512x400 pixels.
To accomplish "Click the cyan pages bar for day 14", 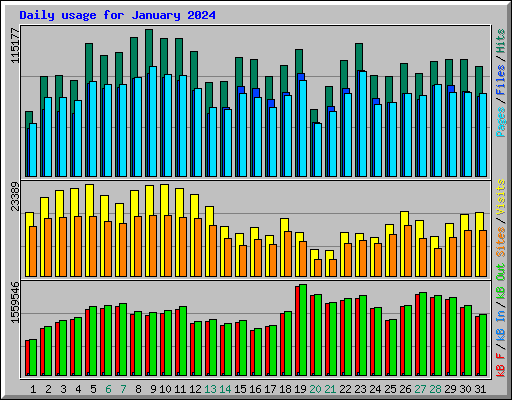I will 228,143.
